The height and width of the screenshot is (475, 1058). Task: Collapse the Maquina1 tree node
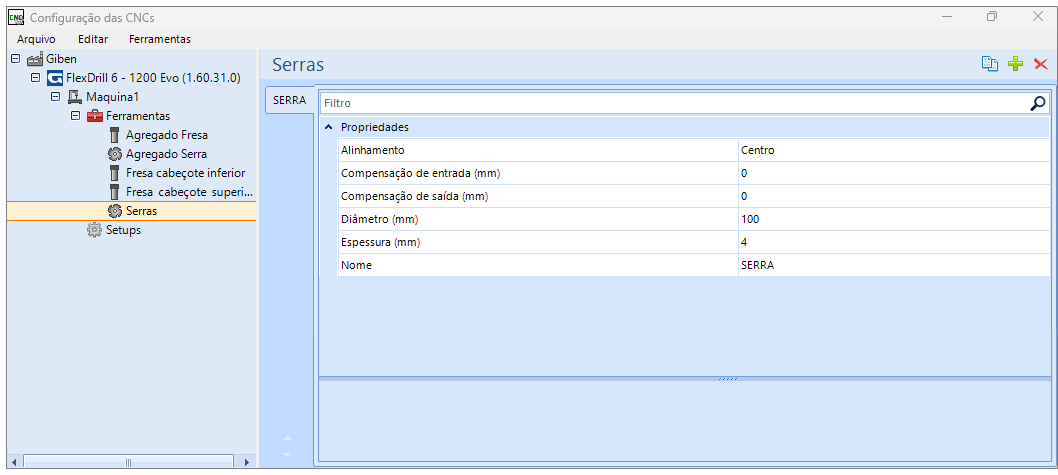pyautogui.click(x=56, y=96)
